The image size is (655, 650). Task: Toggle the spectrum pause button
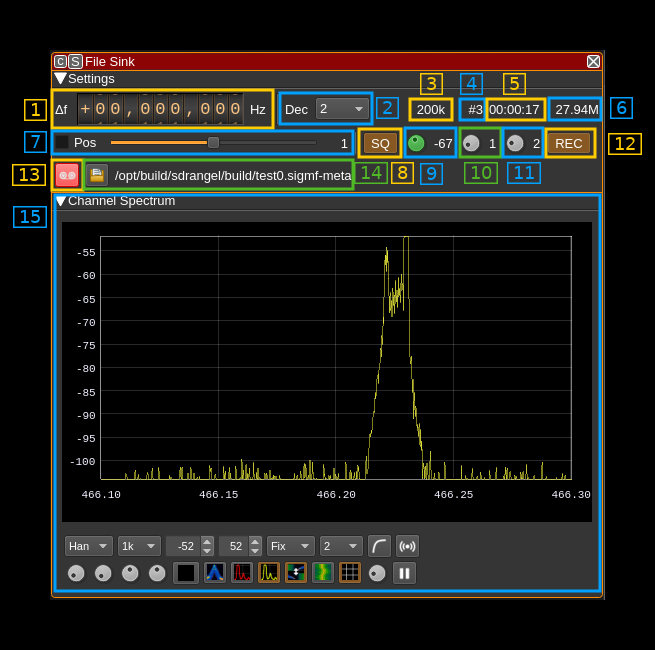(404, 573)
